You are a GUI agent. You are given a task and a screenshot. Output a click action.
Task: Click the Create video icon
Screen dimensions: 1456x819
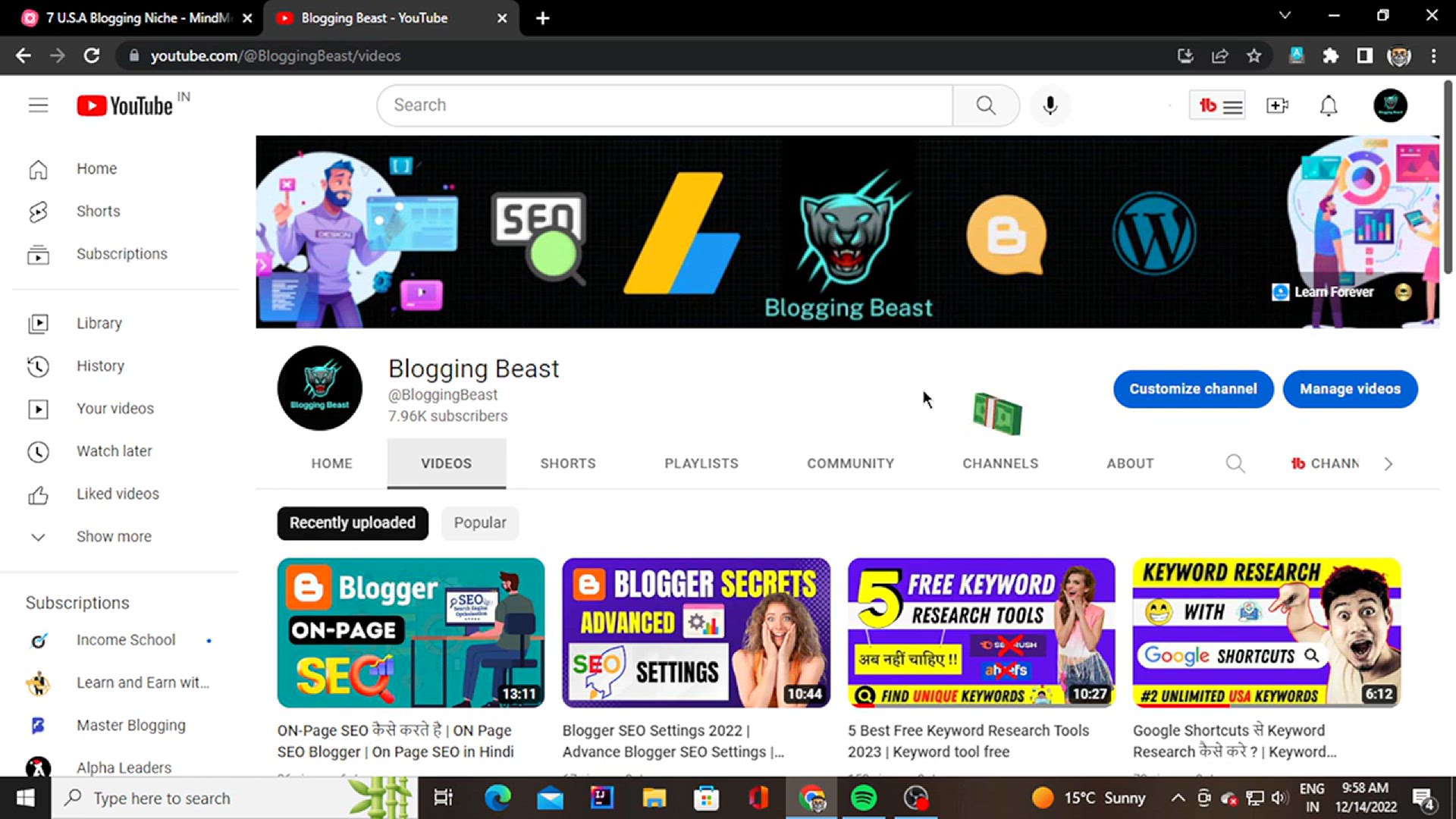tap(1277, 105)
